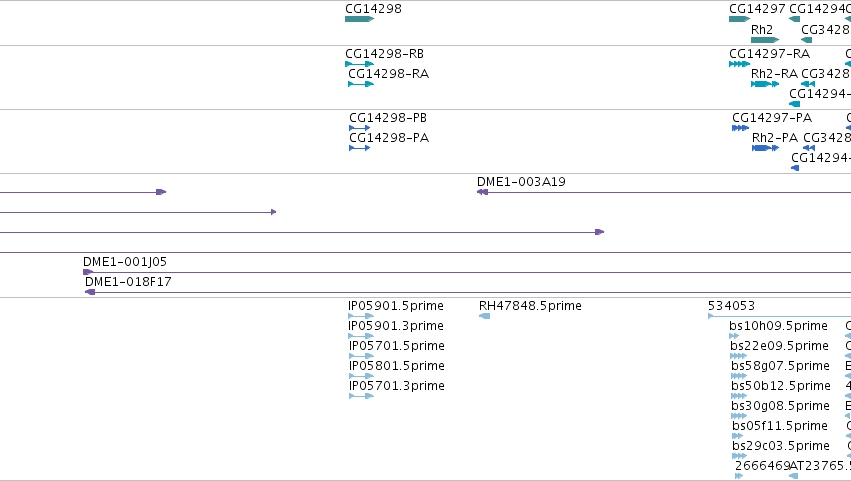851x481 pixels.
Task: Select the DME1-003A19 clone arrowhead
Action: coord(482,192)
